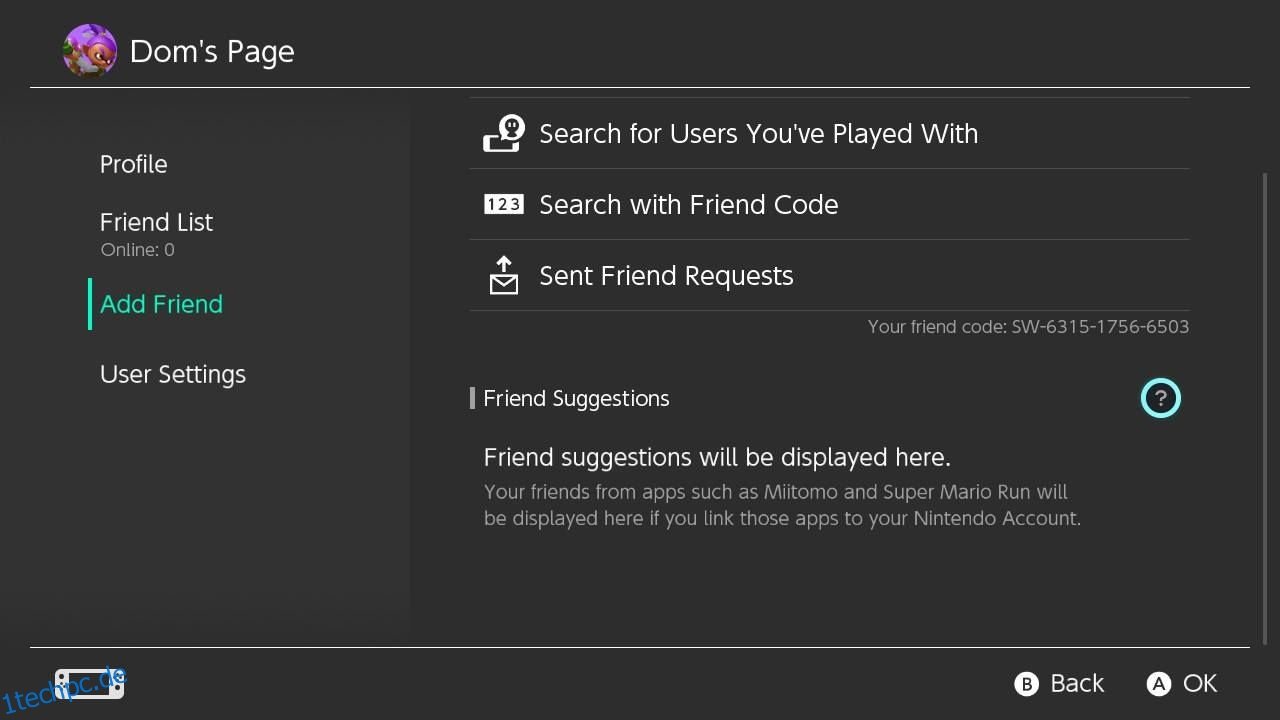Click the played-with users search icon

503,133
